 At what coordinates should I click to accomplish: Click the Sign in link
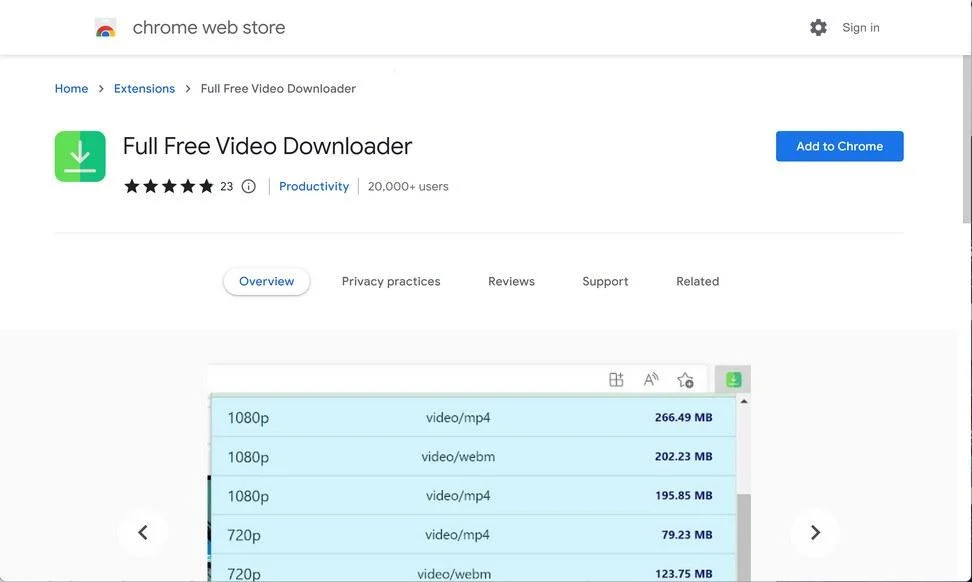pyautogui.click(x=860, y=27)
